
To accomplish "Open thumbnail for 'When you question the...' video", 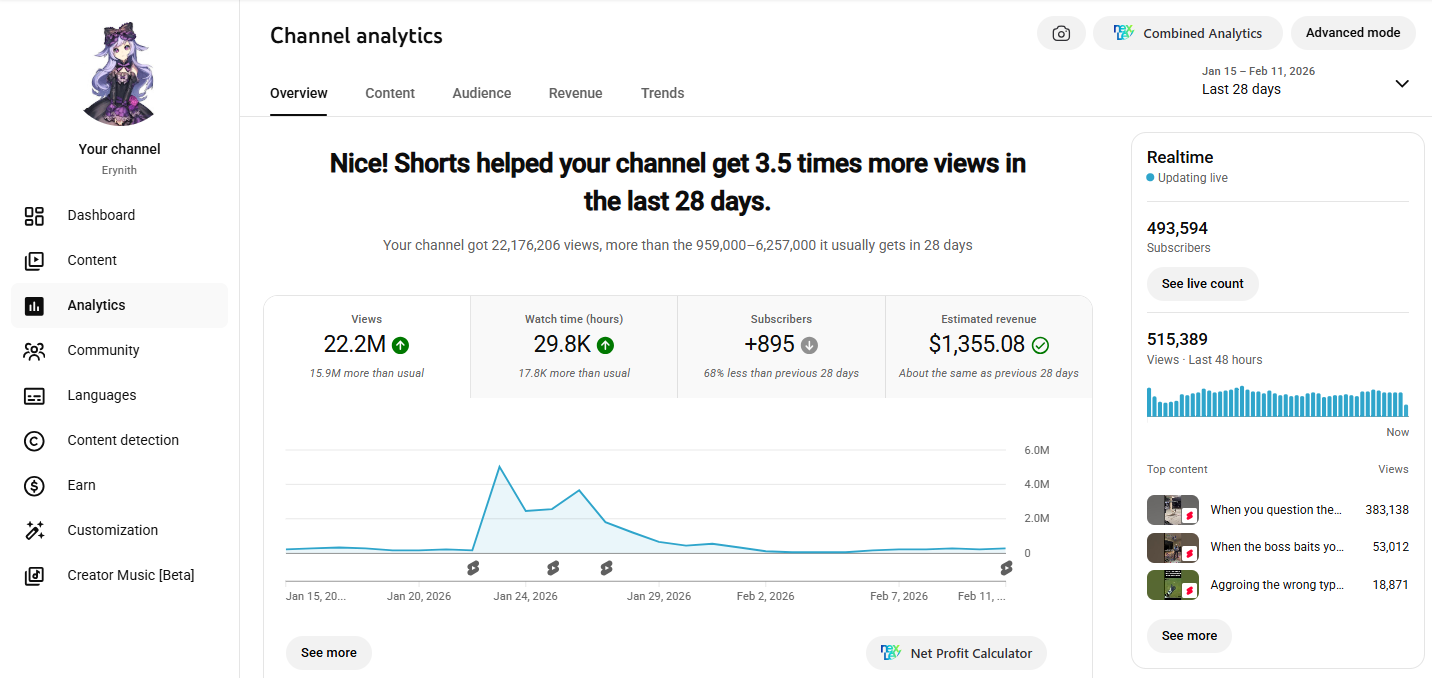I will [x=1173, y=510].
